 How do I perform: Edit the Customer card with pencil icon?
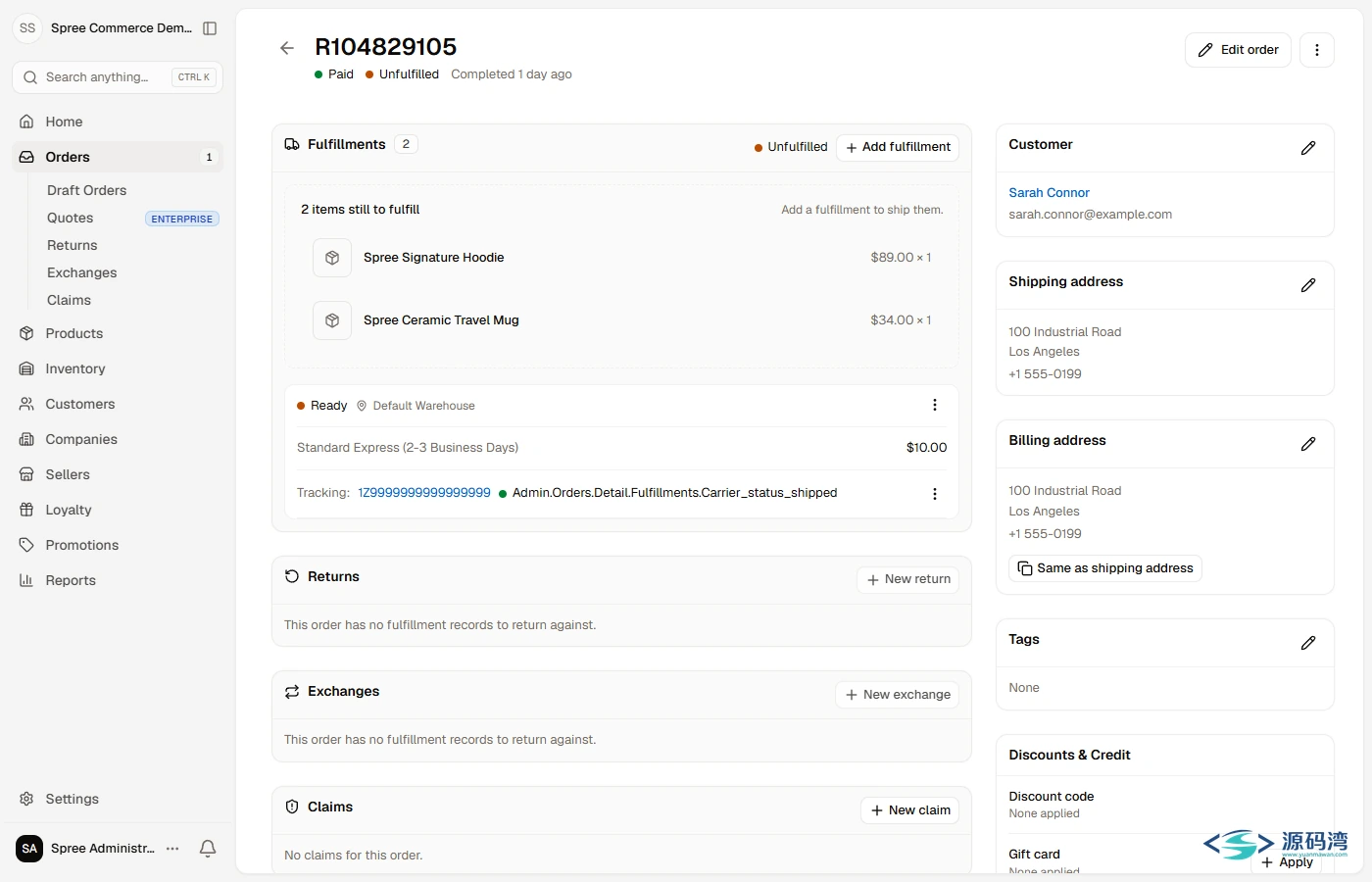coord(1308,148)
